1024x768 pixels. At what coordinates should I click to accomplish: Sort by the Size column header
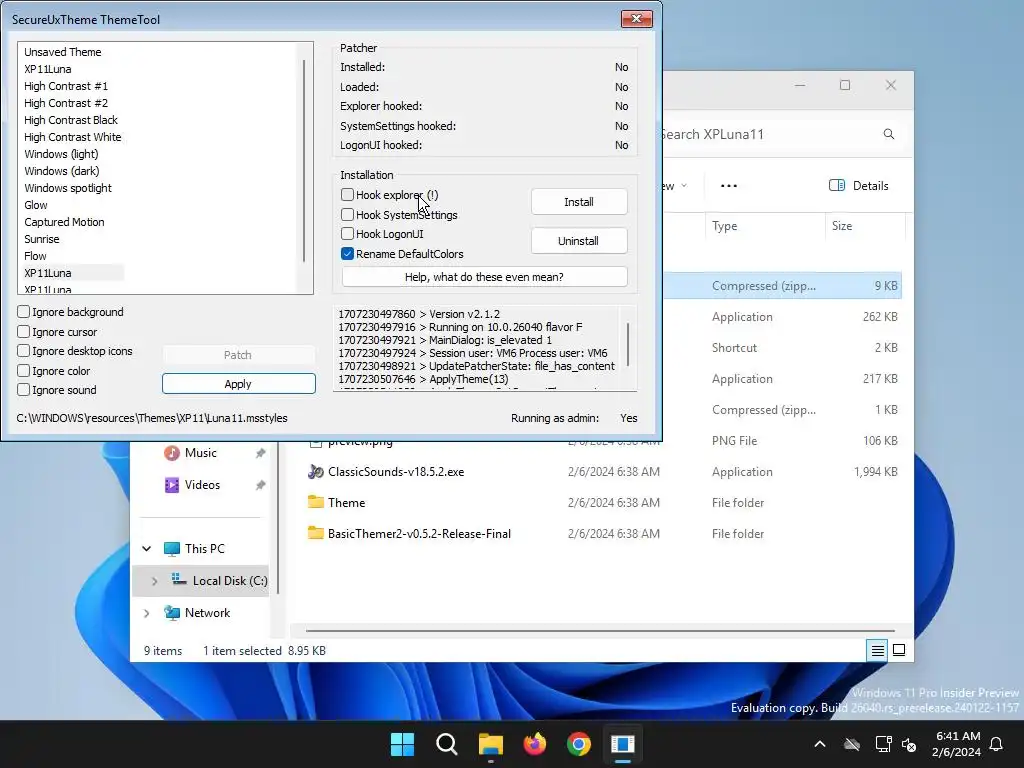coord(842,226)
